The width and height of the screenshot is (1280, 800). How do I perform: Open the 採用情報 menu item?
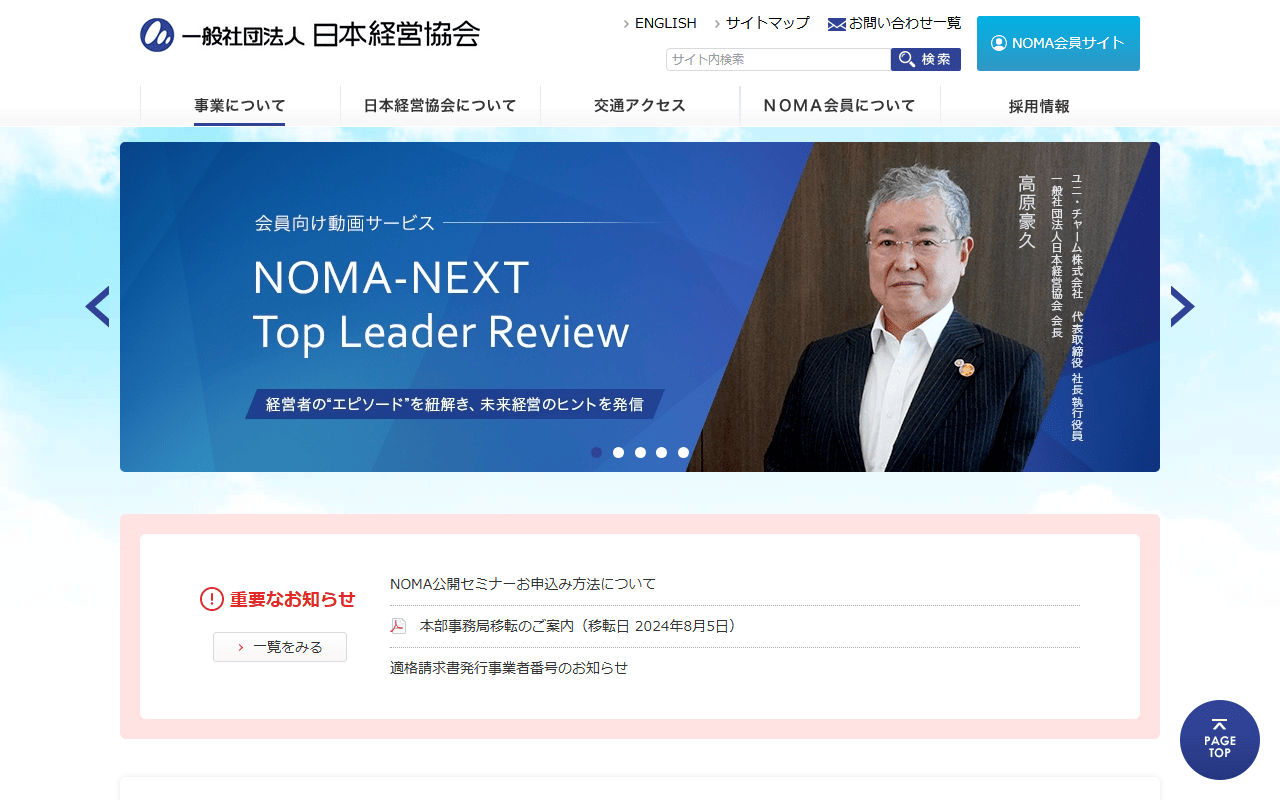click(1040, 105)
